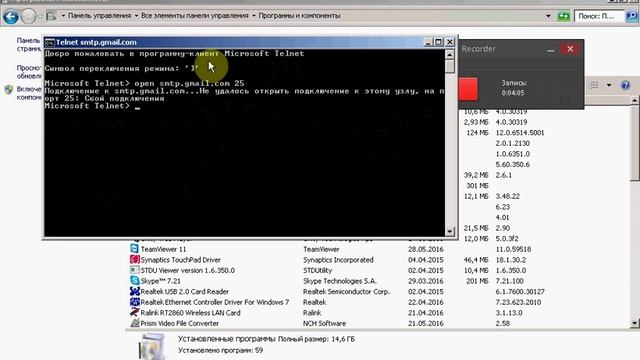Stop recording with the red button
The width and height of the screenshot is (640, 360).
coord(468,89)
